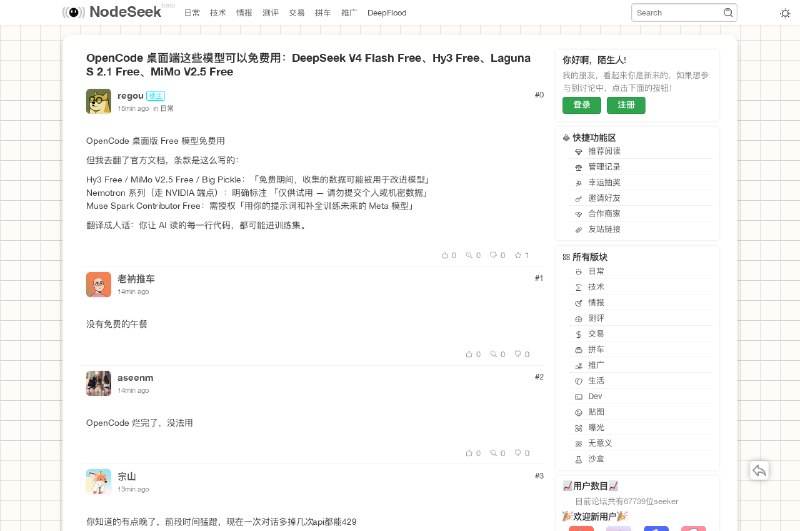800x531 pixels.
Task: Open the 管理记录 sidebar link
Action: point(604,167)
